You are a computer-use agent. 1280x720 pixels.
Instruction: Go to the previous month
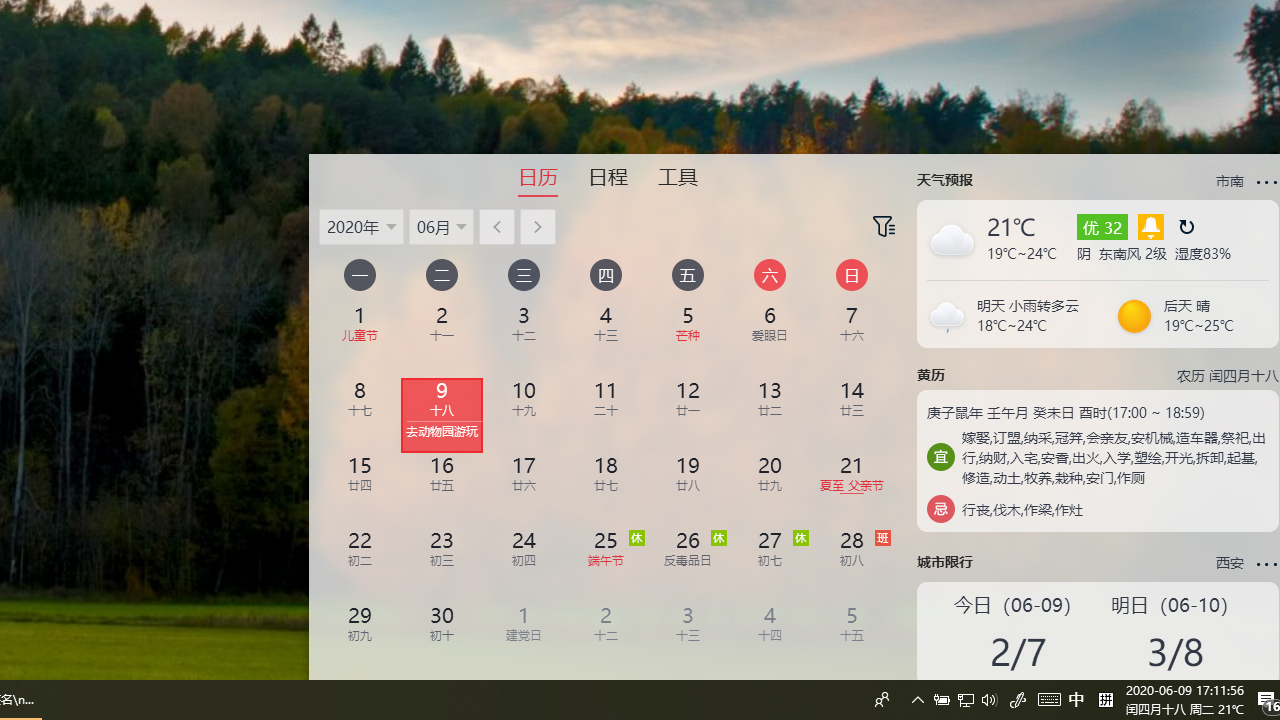(x=497, y=227)
